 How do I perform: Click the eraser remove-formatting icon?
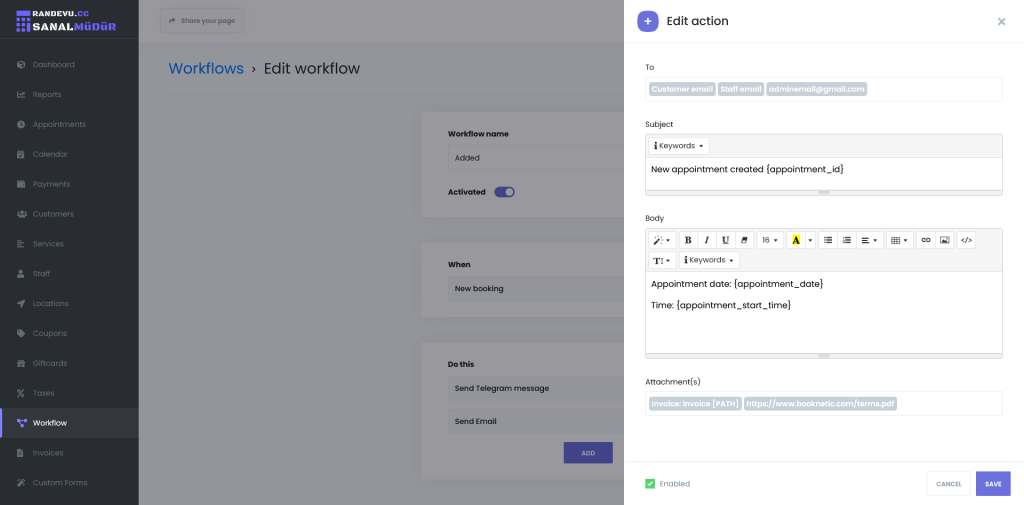point(744,240)
